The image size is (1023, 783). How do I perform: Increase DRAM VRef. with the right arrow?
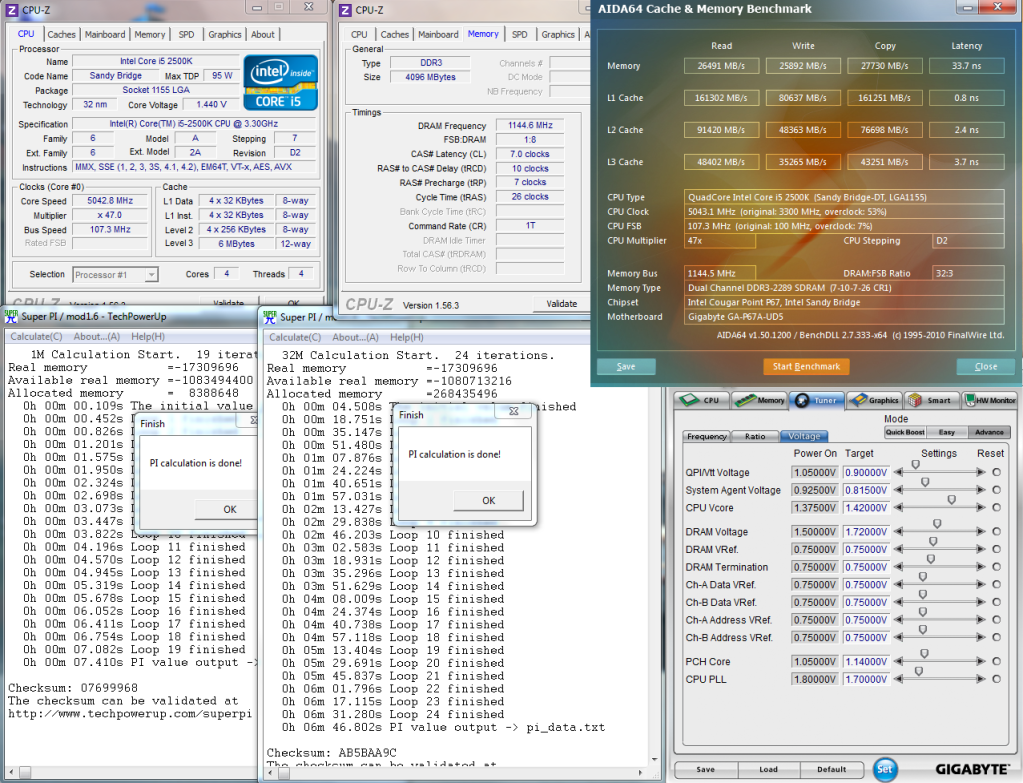(981, 549)
